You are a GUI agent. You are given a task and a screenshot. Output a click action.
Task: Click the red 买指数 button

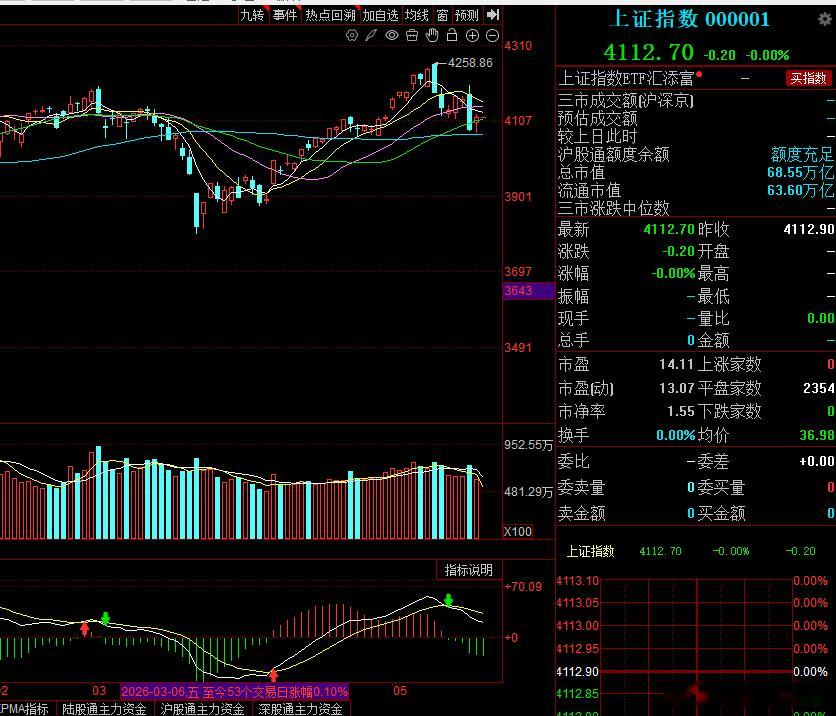pyautogui.click(x=808, y=78)
